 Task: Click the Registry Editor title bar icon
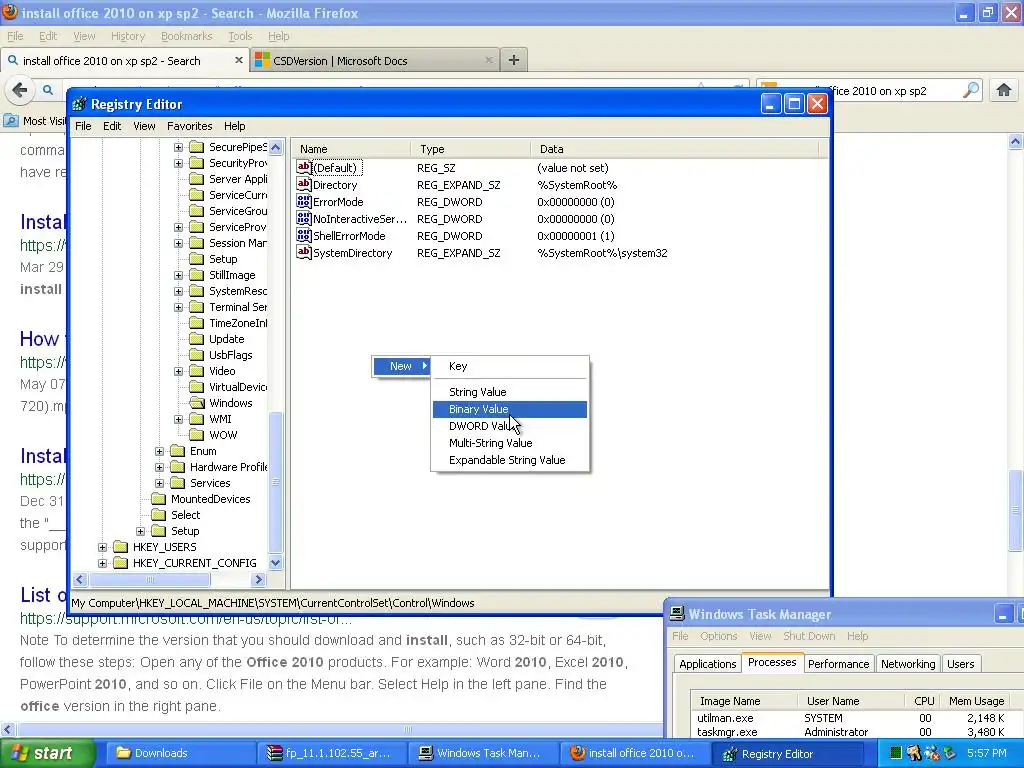pos(80,104)
